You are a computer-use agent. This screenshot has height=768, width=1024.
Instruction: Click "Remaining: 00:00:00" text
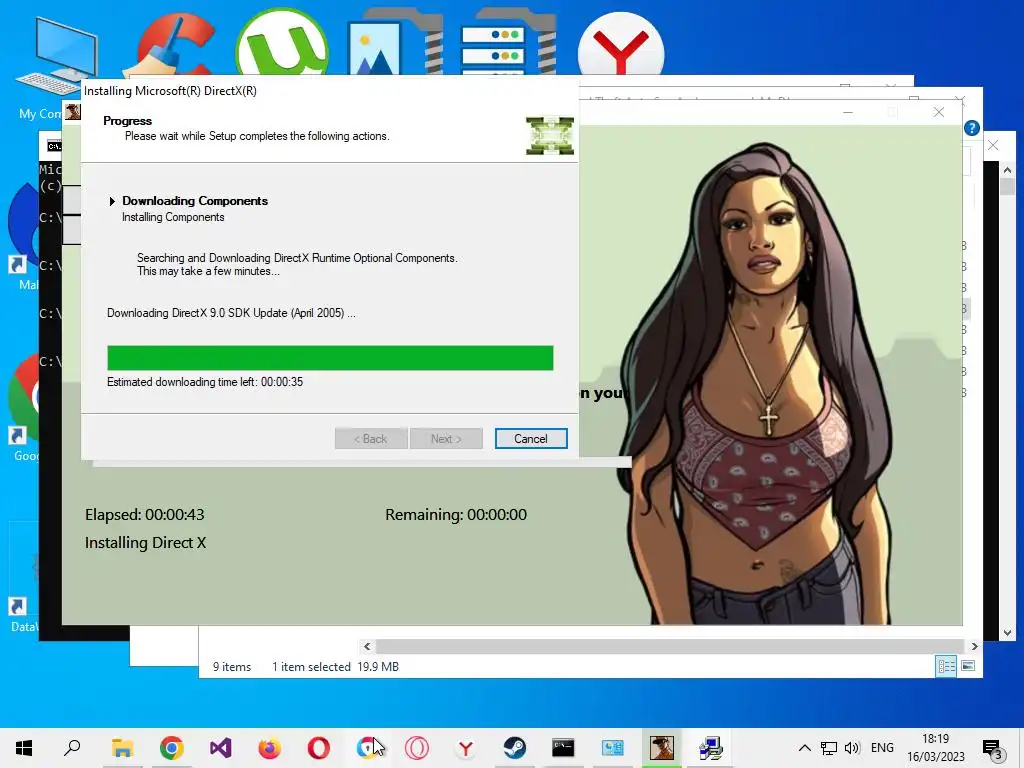coord(456,515)
